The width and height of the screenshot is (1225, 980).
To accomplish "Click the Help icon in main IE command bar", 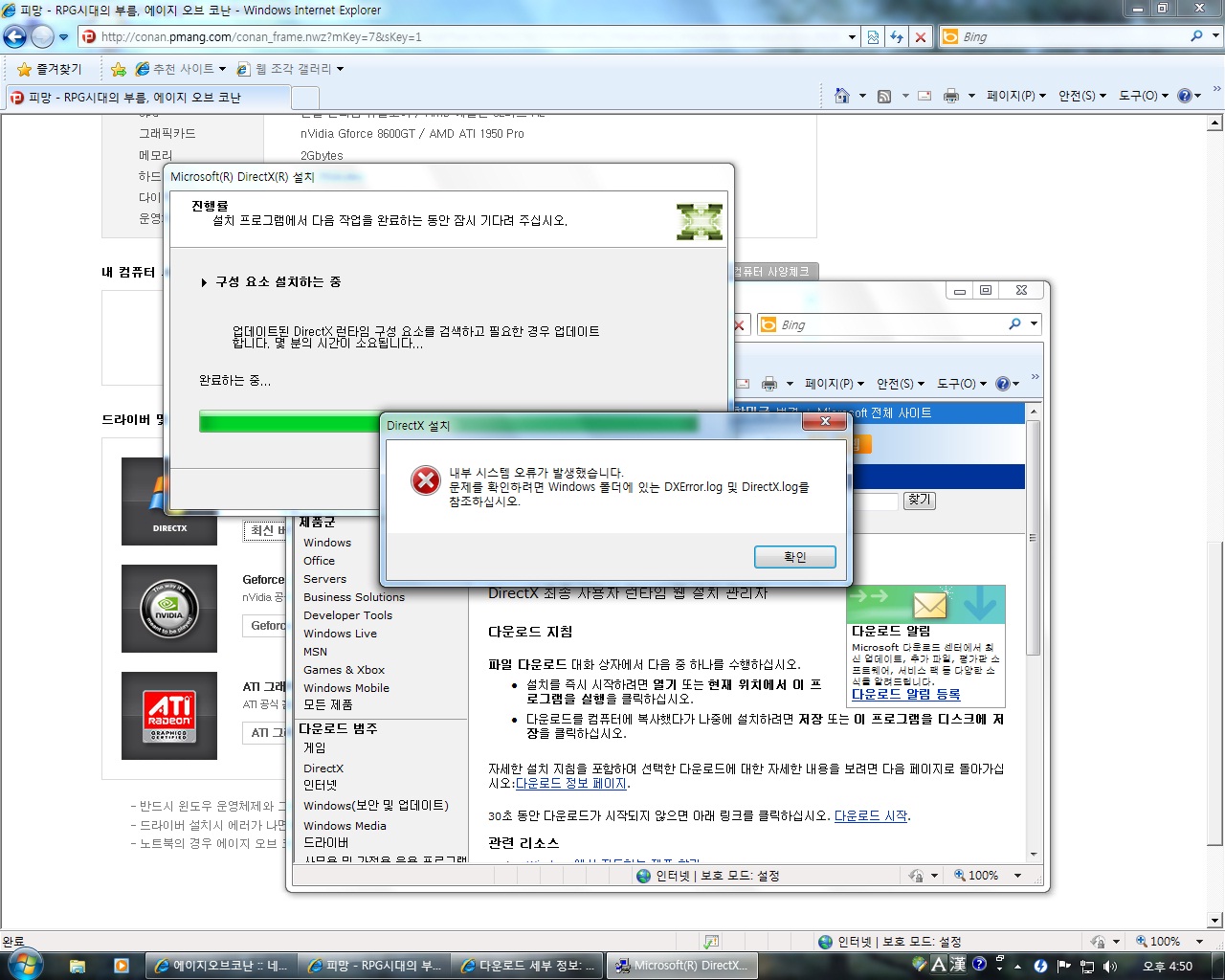I will [1184, 96].
